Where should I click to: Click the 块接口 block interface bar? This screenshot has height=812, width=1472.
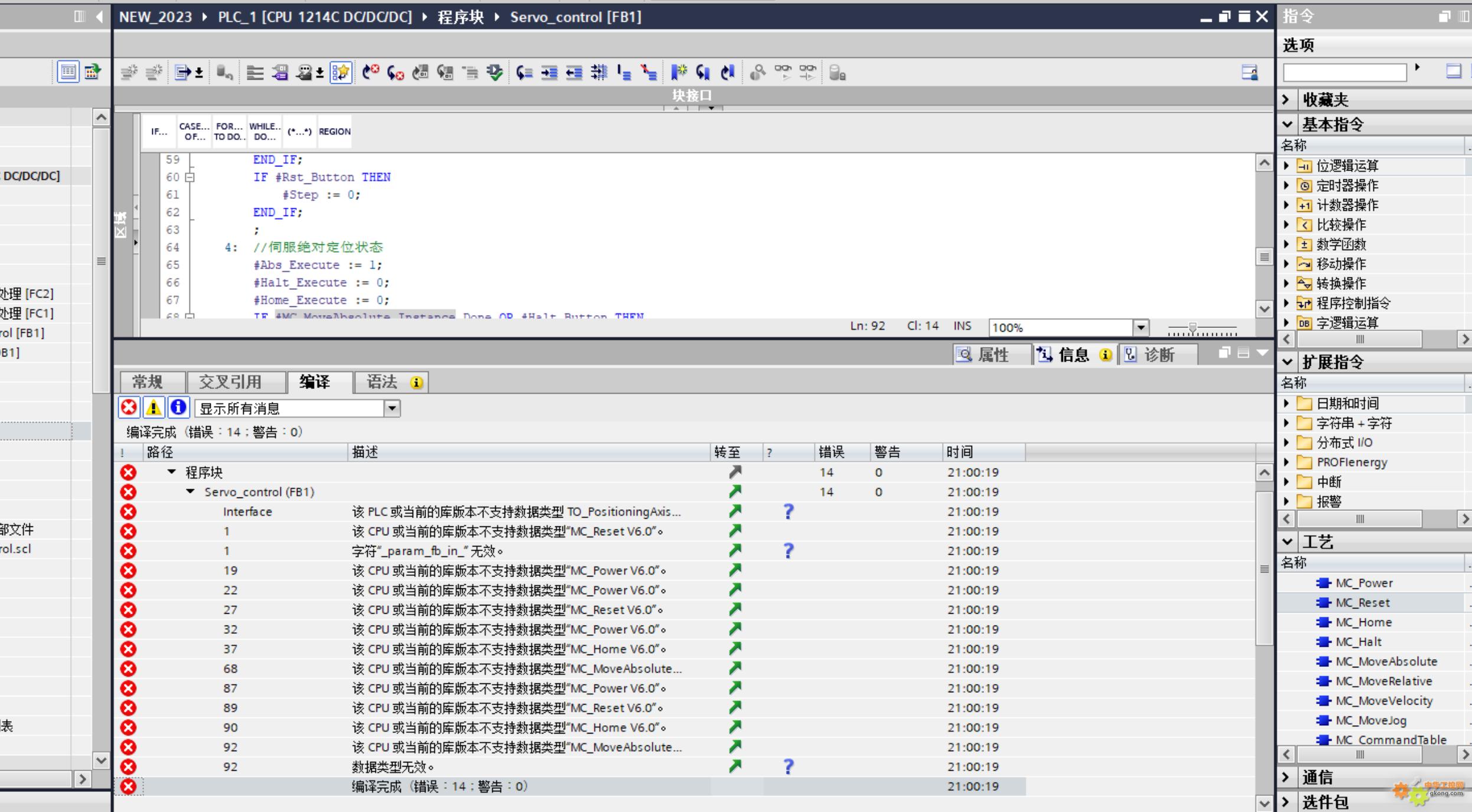(x=692, y=96)
